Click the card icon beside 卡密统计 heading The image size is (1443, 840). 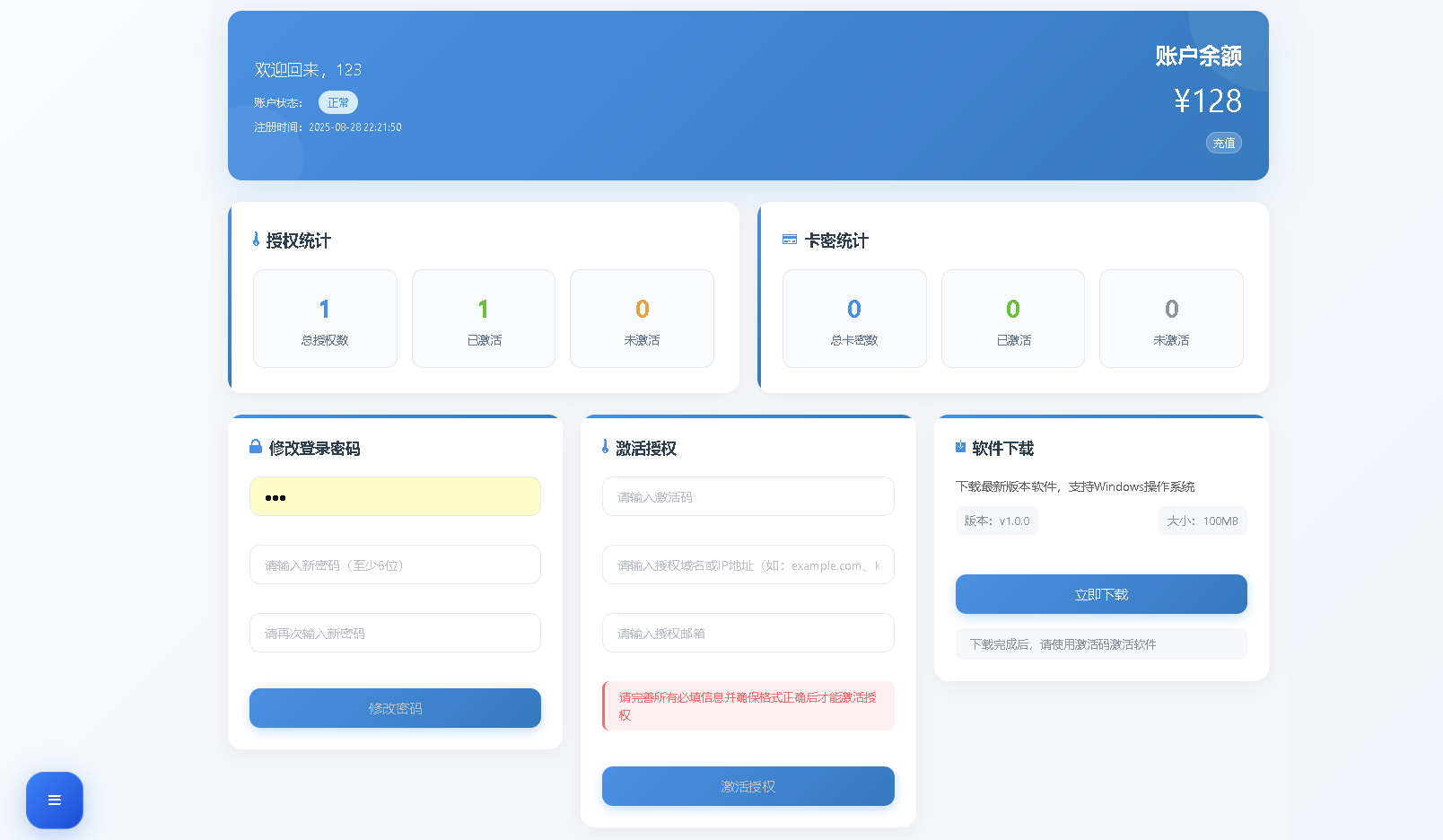(x=789, y=240)
